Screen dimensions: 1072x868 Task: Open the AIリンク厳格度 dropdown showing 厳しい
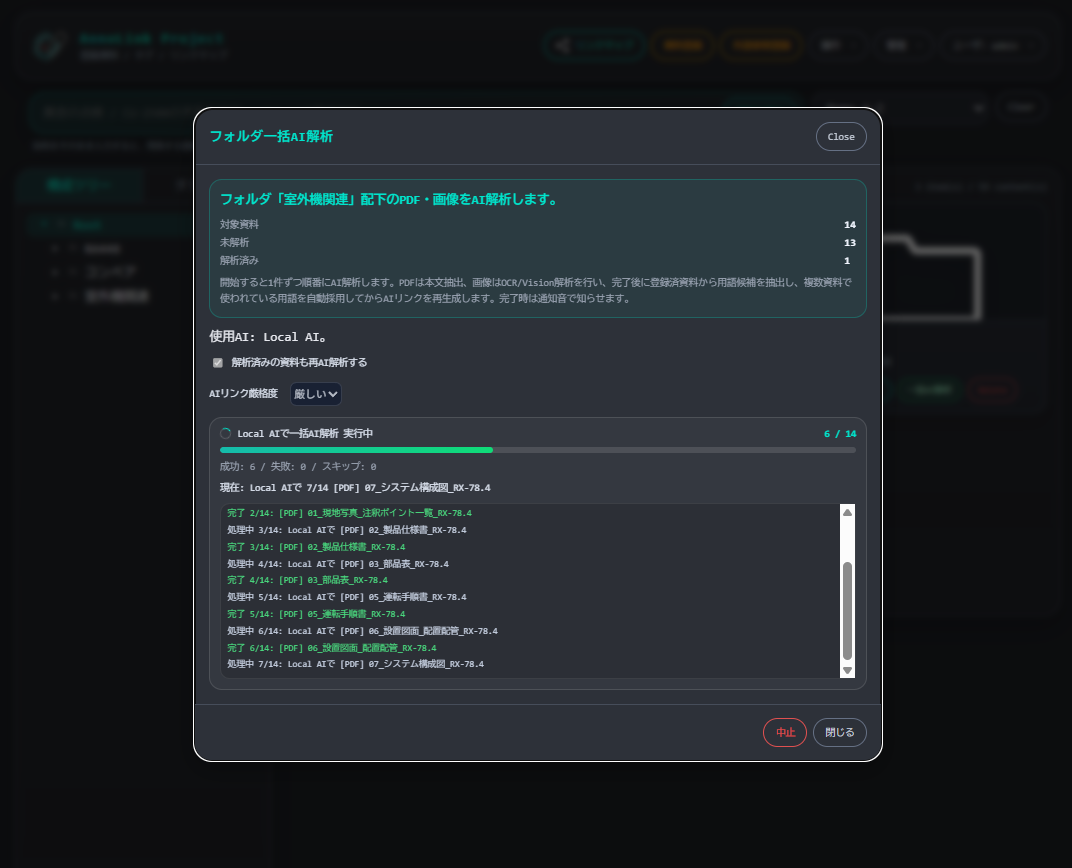click(x=316, y=394)
